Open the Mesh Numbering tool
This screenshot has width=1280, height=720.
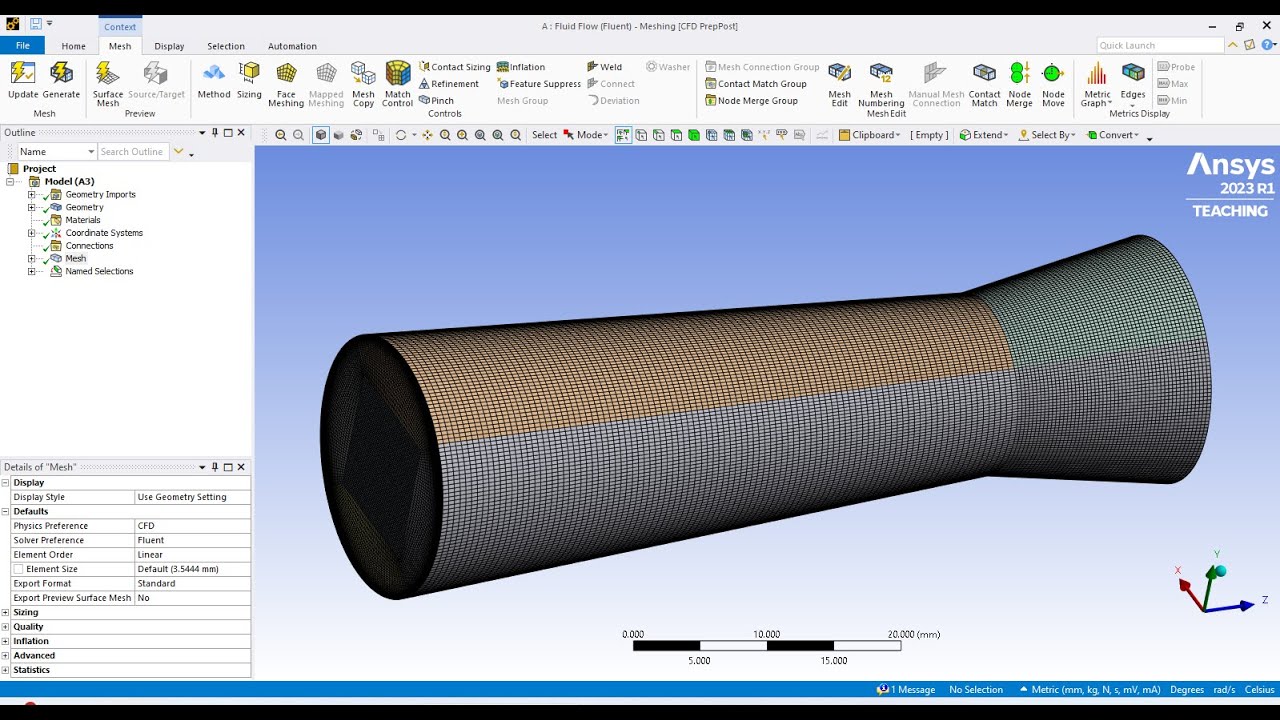pos(881,84)
